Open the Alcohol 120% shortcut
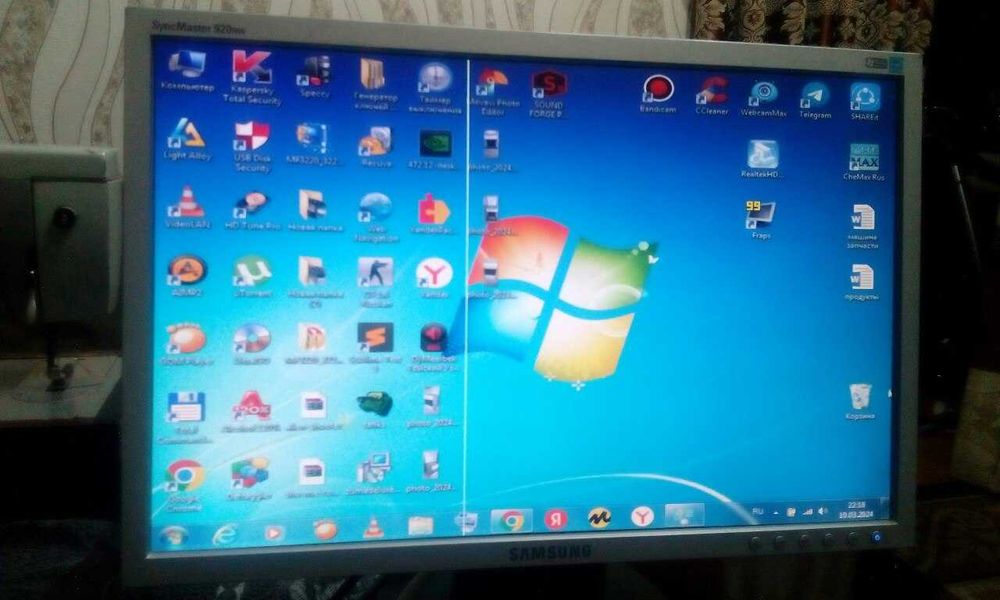This screenshot has height=600, width=1000. [x=252, y=413]
